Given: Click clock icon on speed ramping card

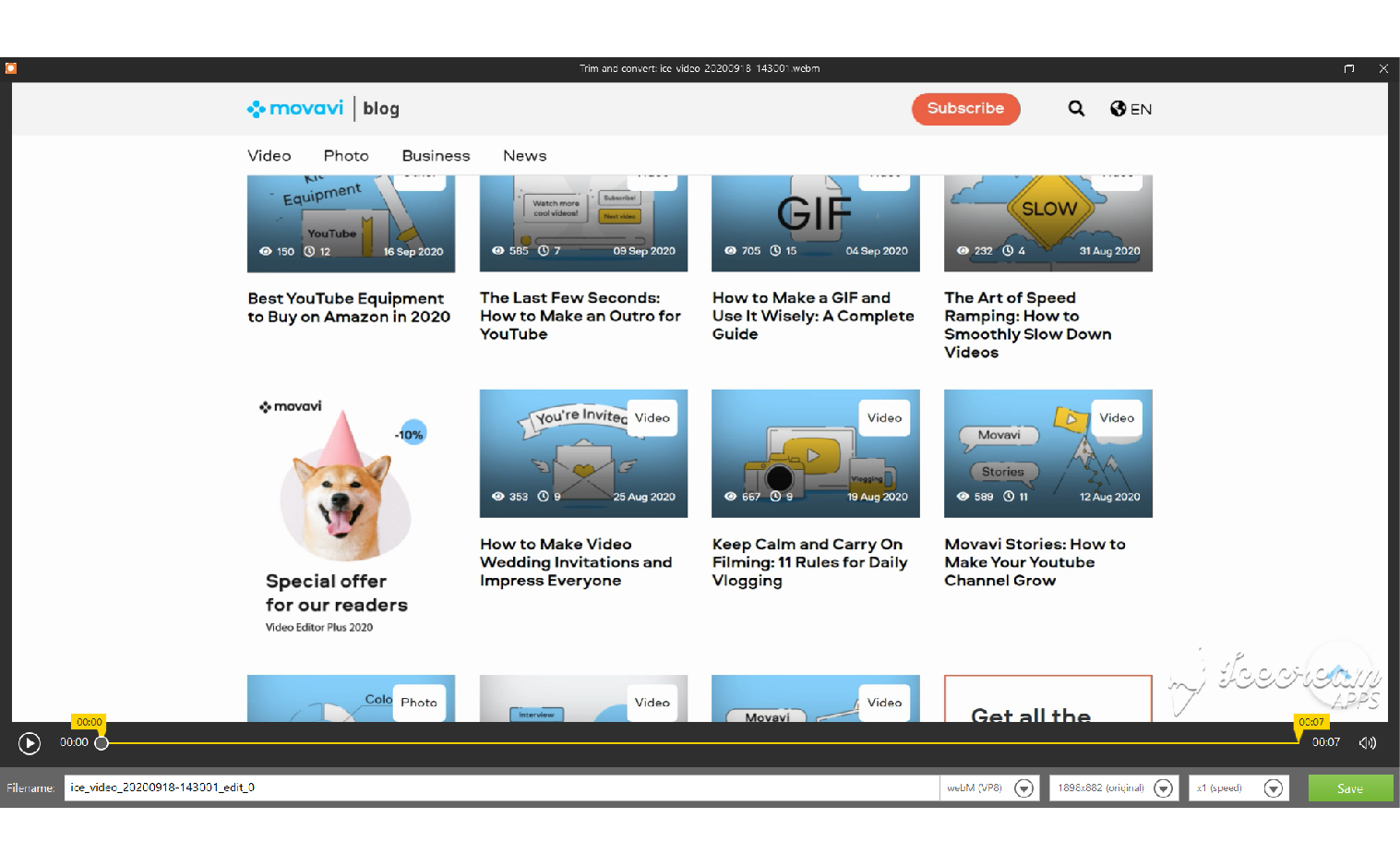Looking at the screenshot, I should 1008,250.
